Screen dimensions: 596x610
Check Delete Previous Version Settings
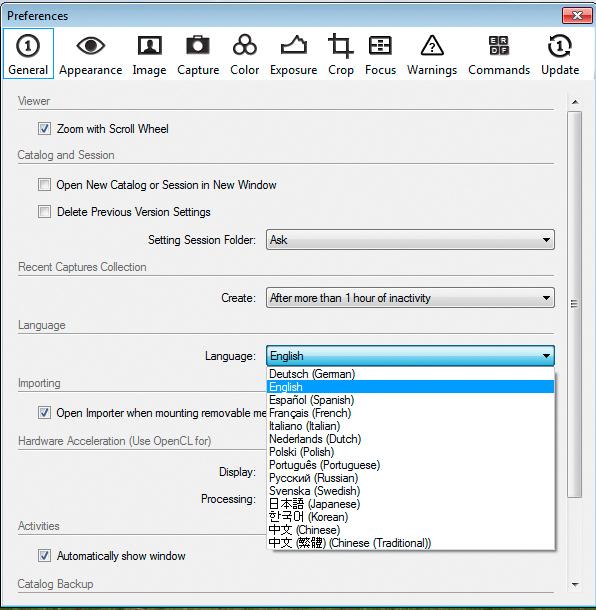[44, 212]
